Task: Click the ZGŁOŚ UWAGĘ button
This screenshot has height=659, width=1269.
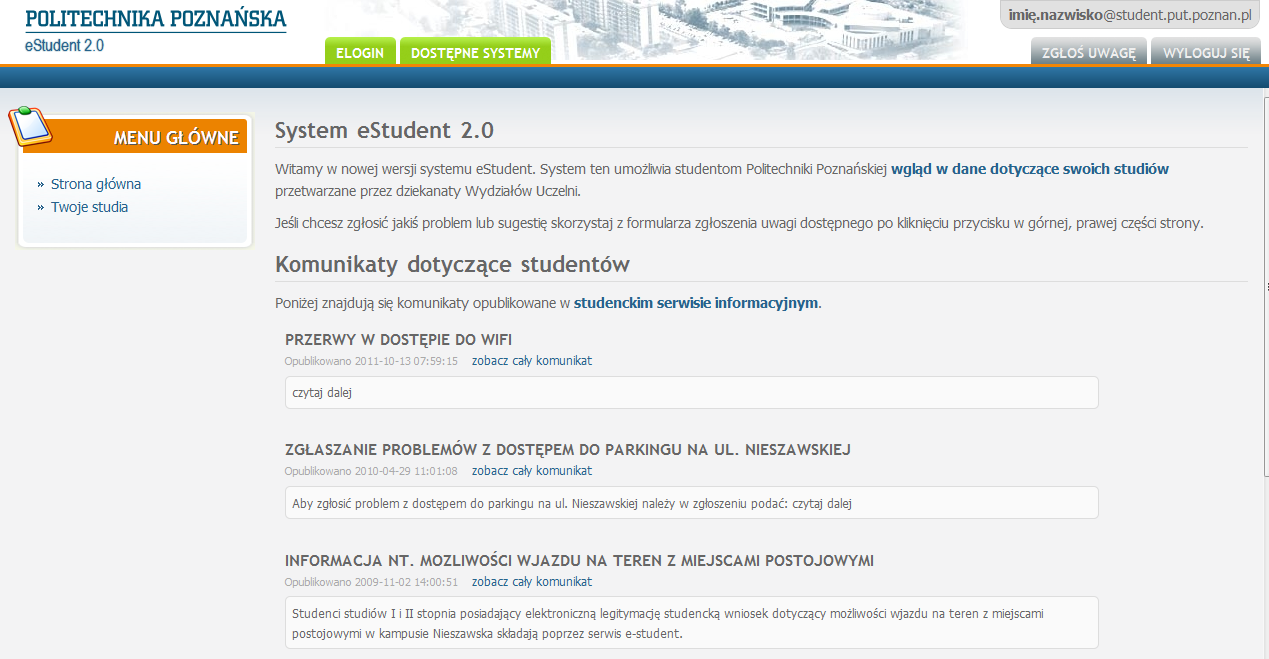Action: pos(1089,53)
